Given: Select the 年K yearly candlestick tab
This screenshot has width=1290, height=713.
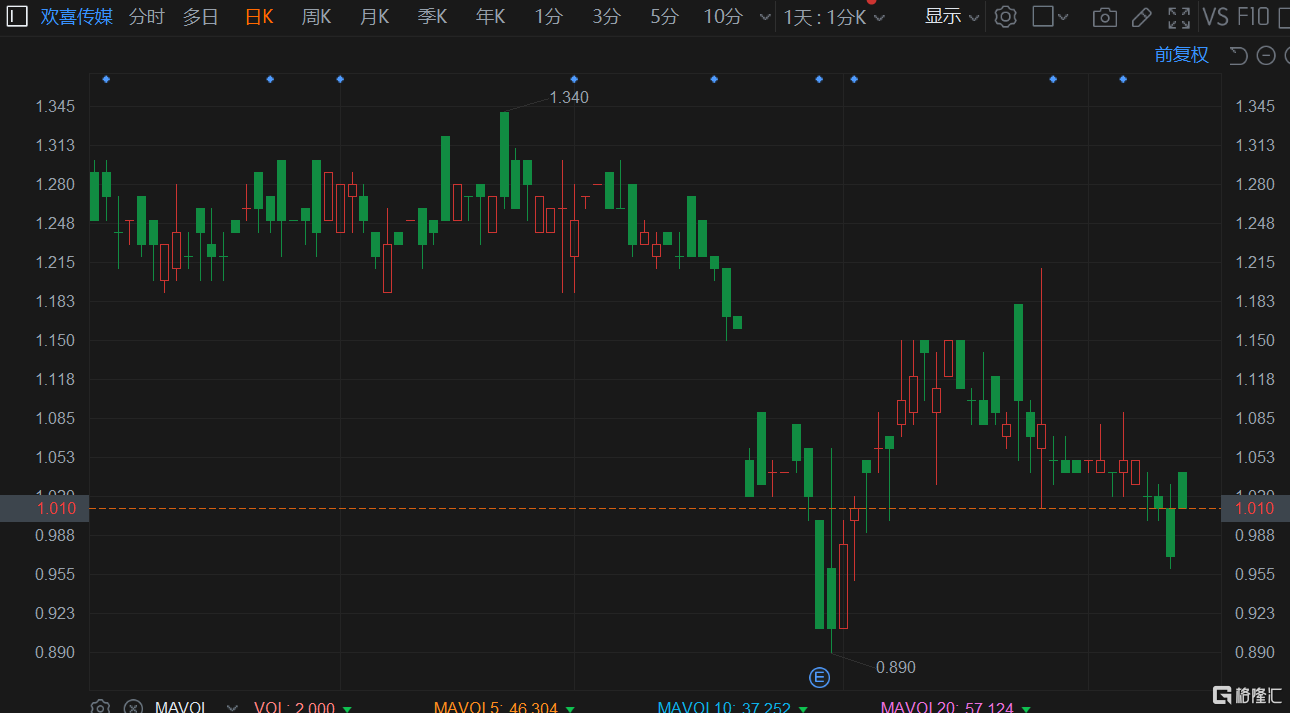Looking at the screenshot, I should (490, 16).
